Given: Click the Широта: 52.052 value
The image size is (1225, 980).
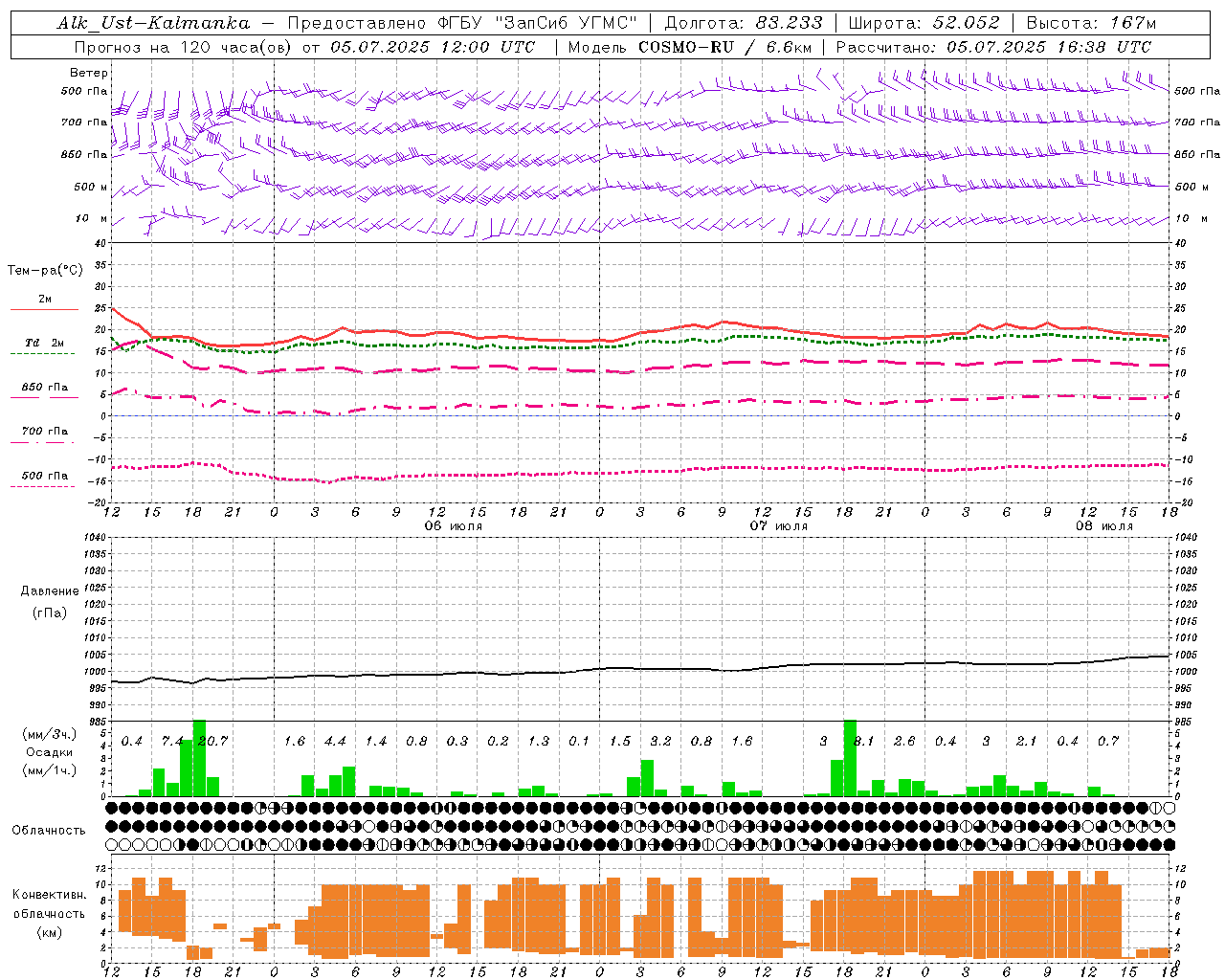Looking at the screenshot, I should [x=924, y=23].
